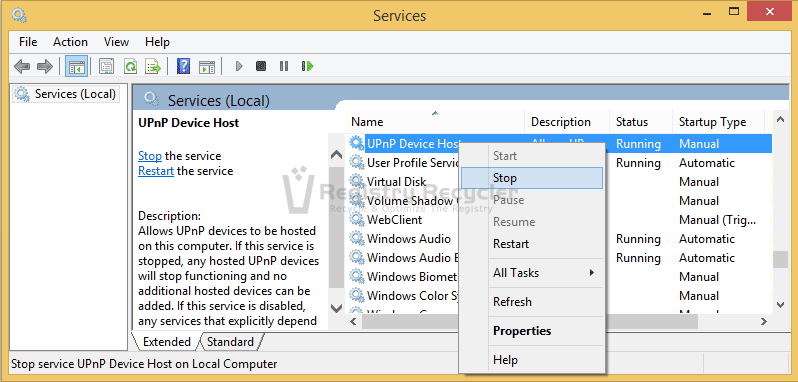Click services list scroll up arrow
This screenshot has height=382, width=798.
tap(780, 120)
